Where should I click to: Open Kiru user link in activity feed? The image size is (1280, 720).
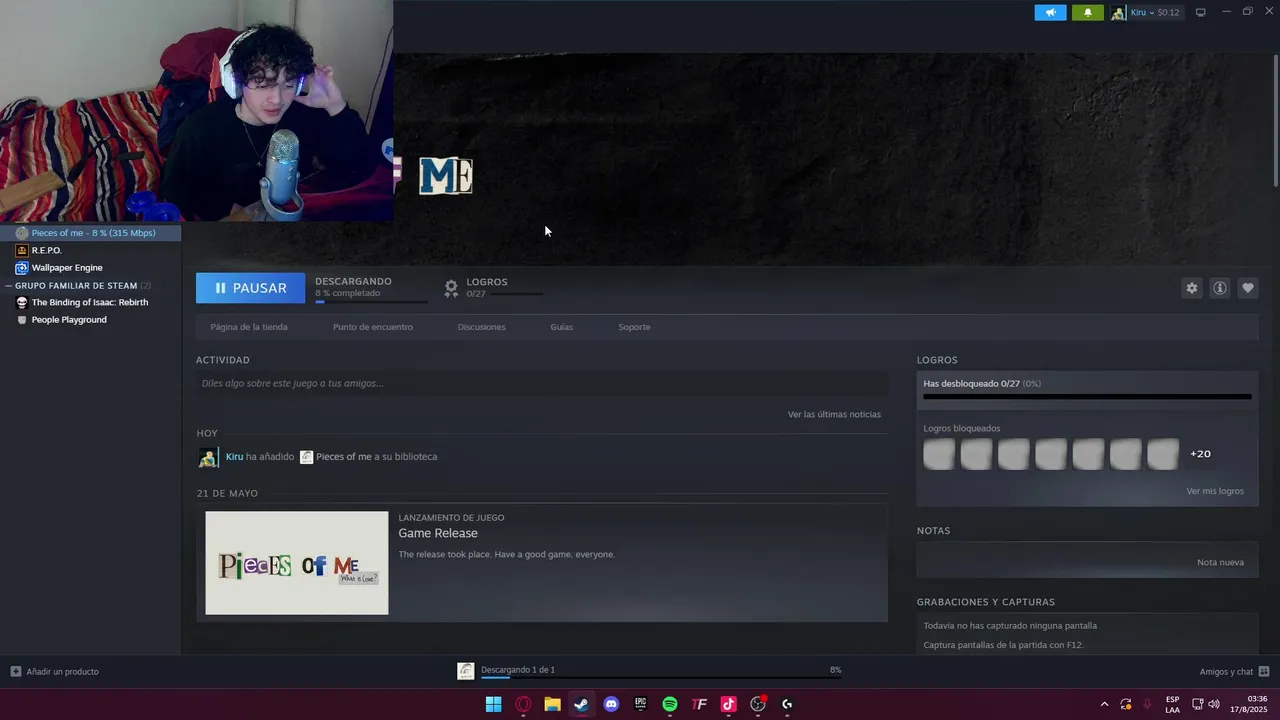234,457
